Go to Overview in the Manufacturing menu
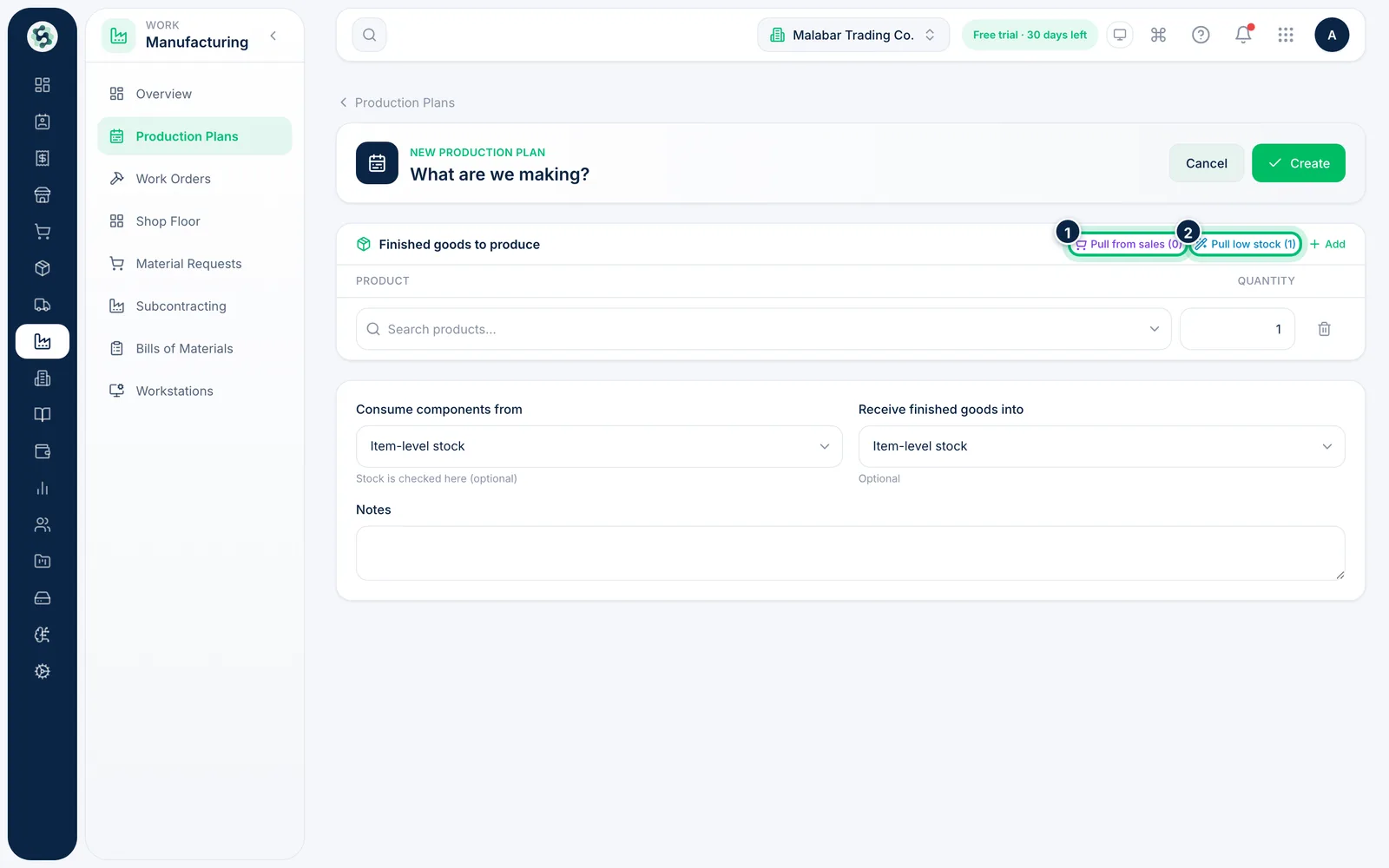1389x868 pixels. [x=194, y=94]
